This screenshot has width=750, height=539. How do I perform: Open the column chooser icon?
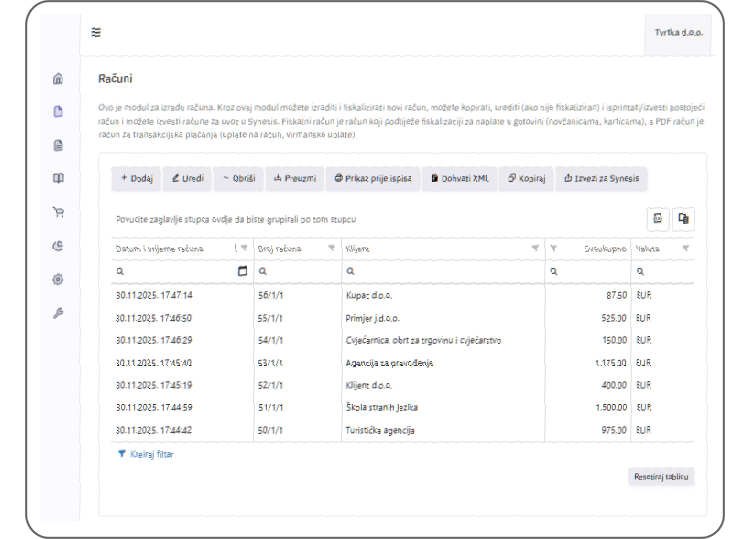click(x=683, y=218)
